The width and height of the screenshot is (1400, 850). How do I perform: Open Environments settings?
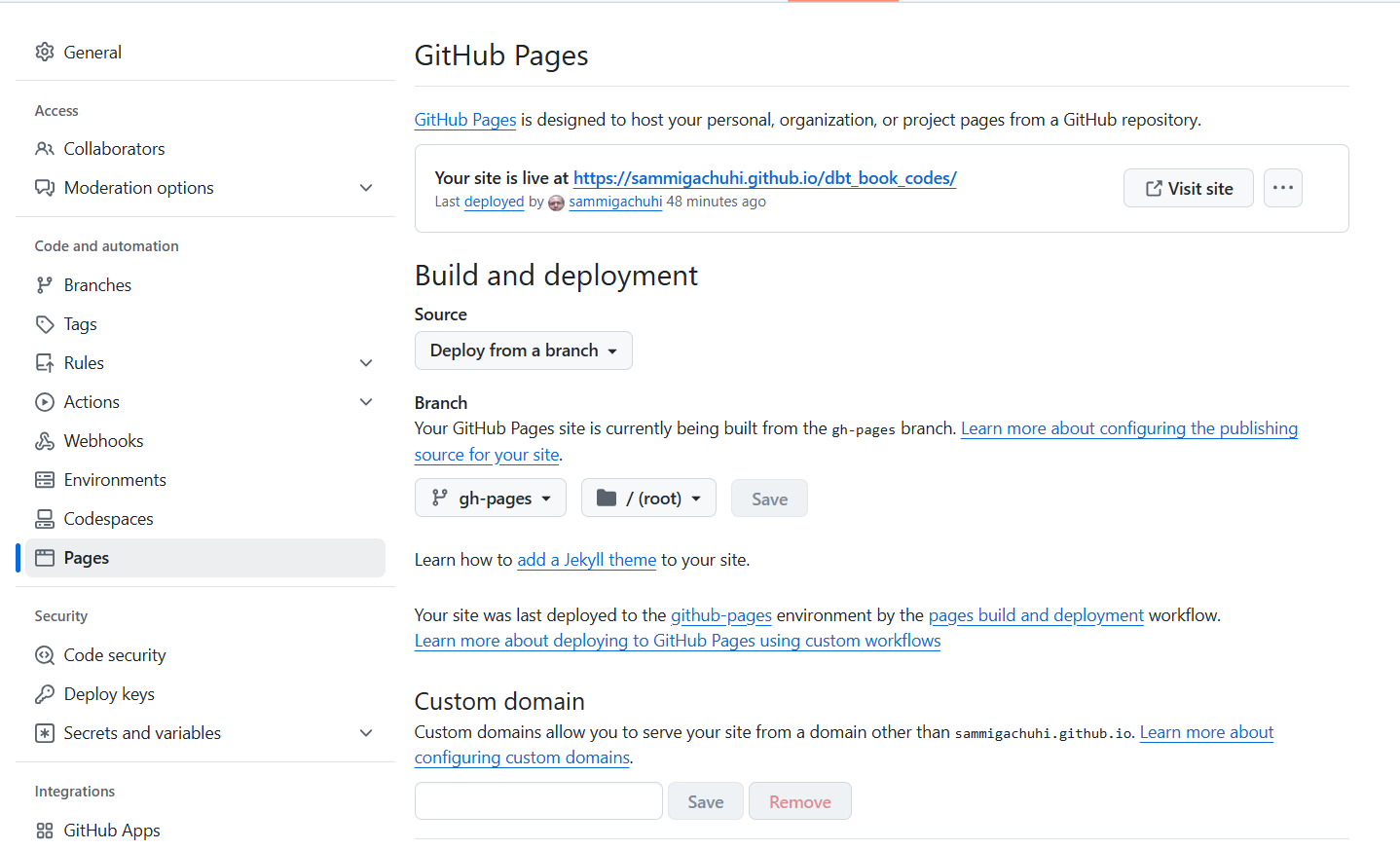pos(205,480)
